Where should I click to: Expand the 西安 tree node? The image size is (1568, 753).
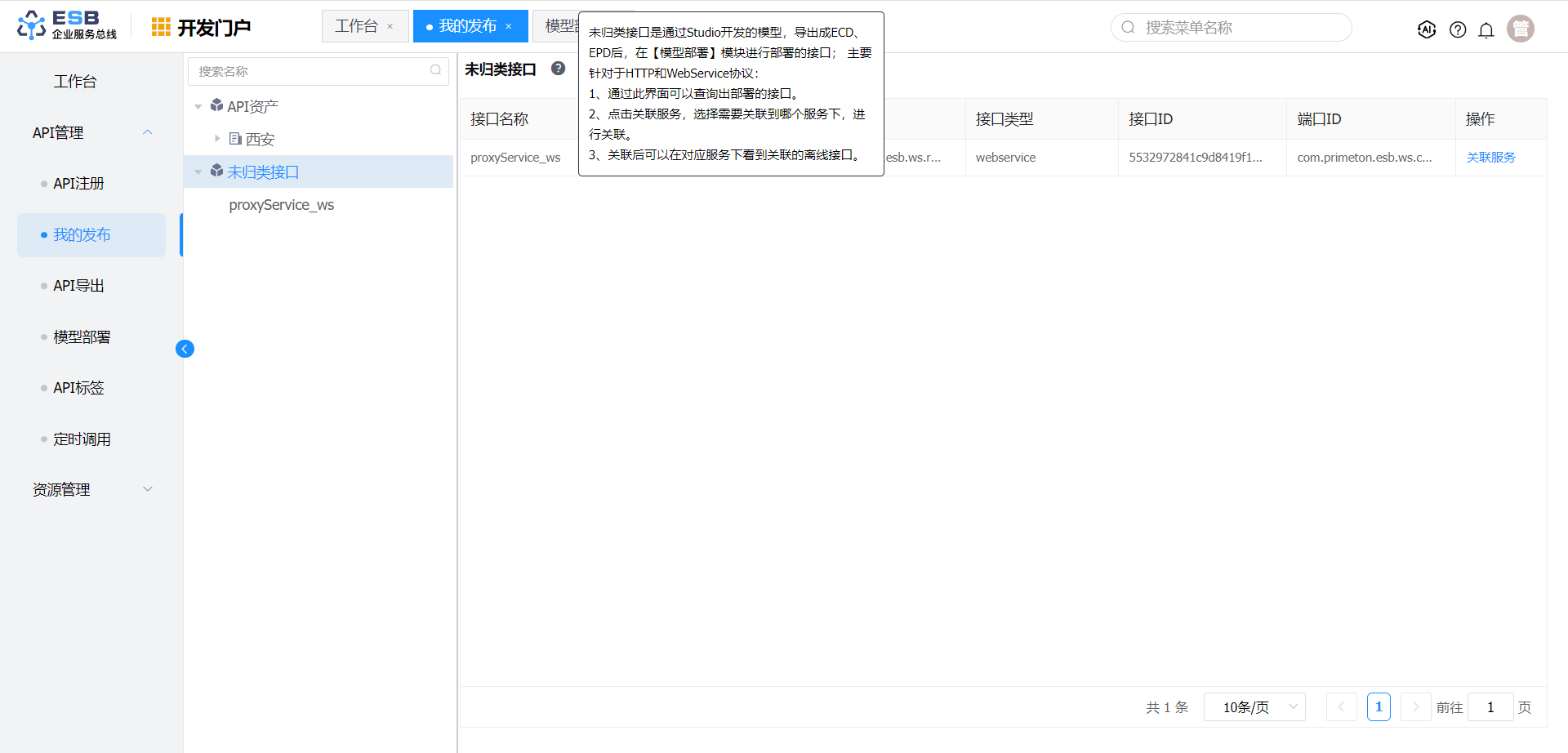coord(217,139)
